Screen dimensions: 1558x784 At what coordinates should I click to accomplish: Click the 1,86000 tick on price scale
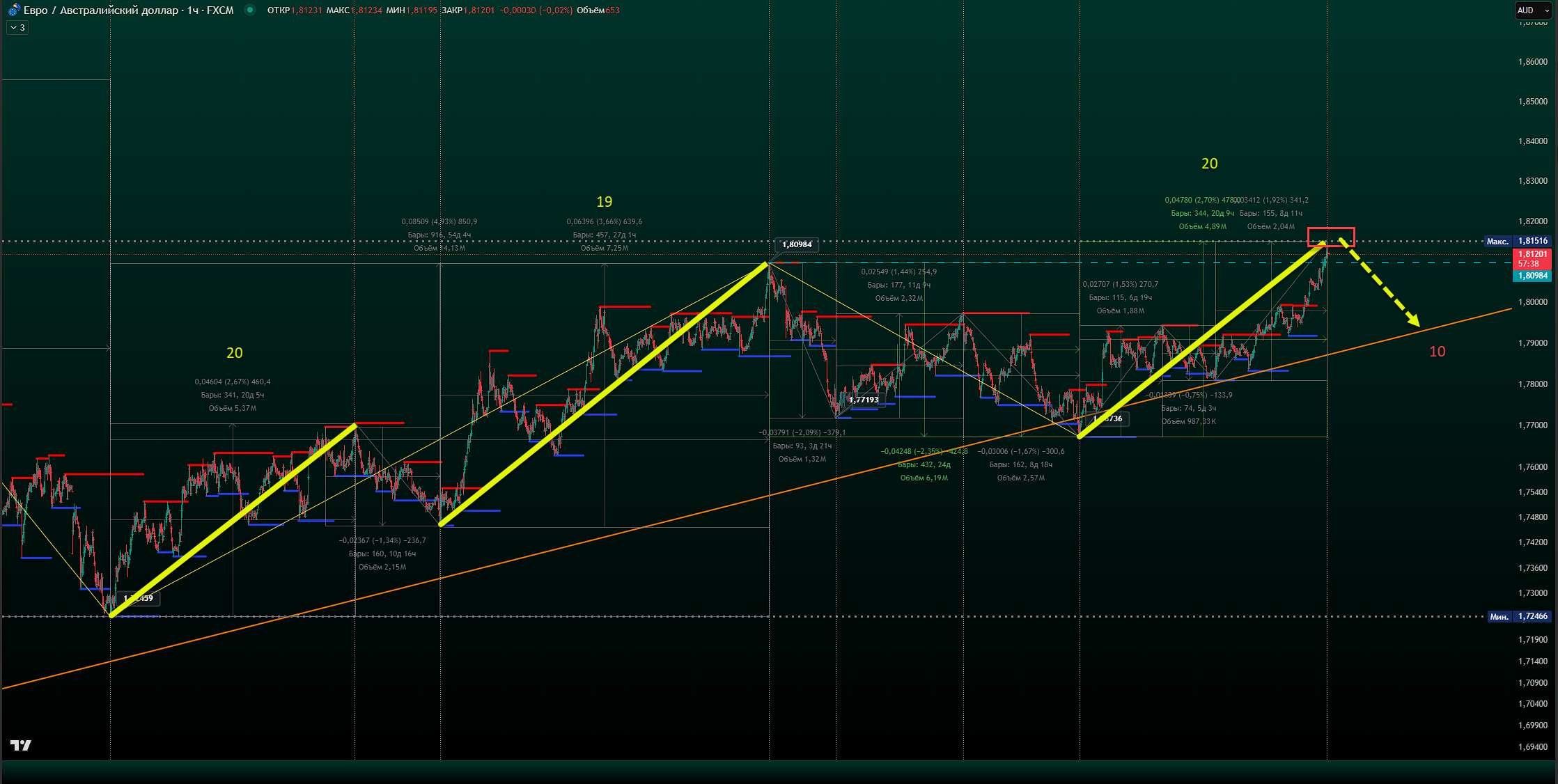pyautogui.click(x=1532, y=62)
